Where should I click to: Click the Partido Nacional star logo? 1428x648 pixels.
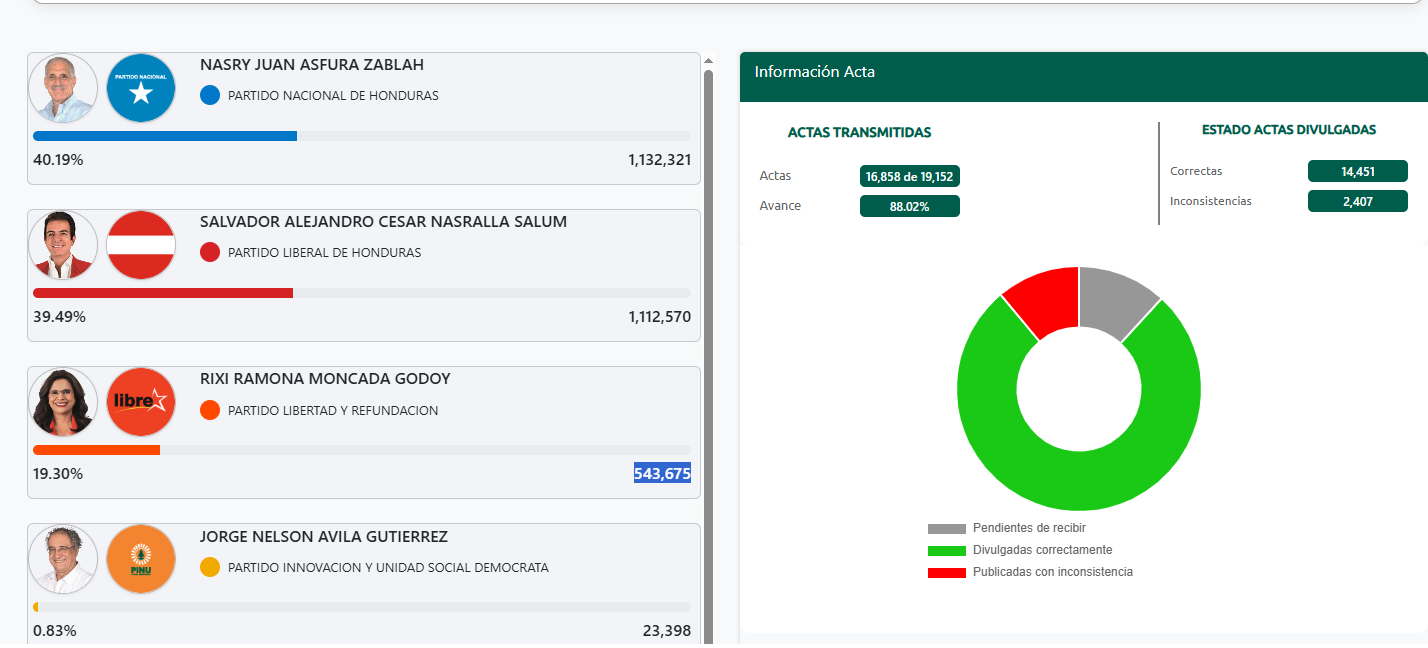(141, 88)
